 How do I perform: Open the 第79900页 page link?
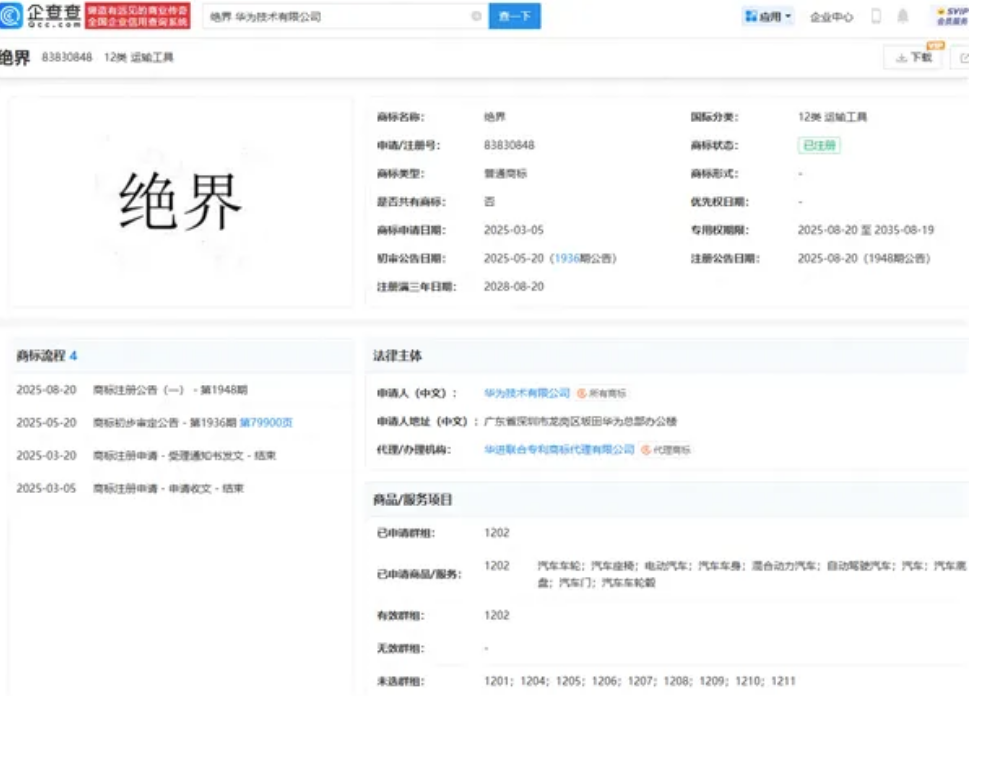[x=266, y=423]
